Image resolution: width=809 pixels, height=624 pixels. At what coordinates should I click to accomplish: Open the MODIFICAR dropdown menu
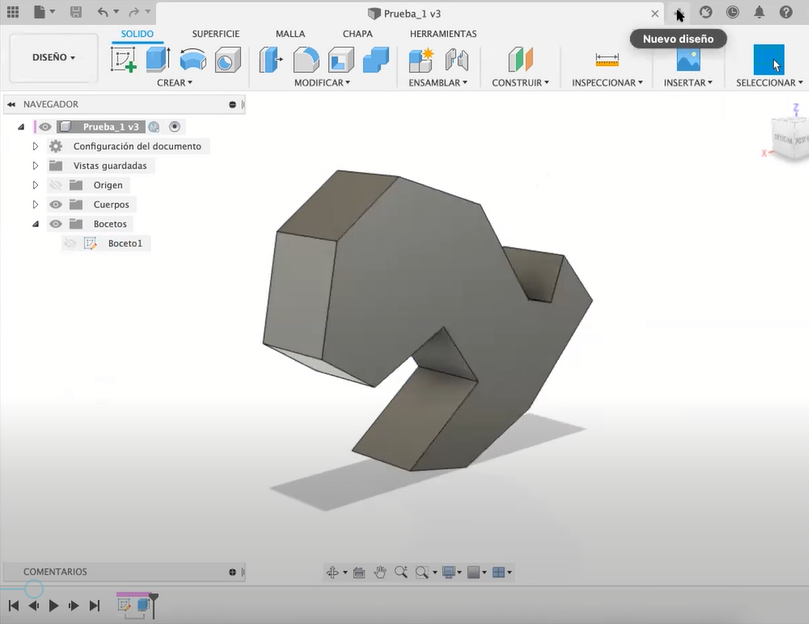click(322, 83)
